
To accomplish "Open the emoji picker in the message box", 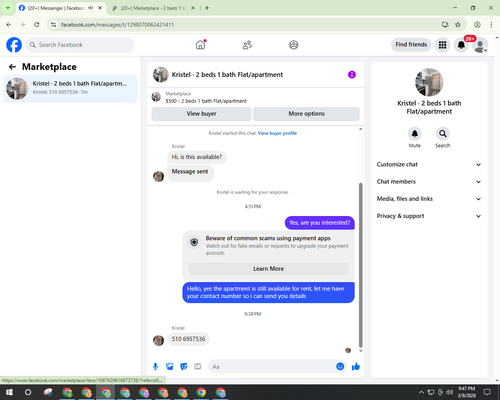I will point(340,367).
